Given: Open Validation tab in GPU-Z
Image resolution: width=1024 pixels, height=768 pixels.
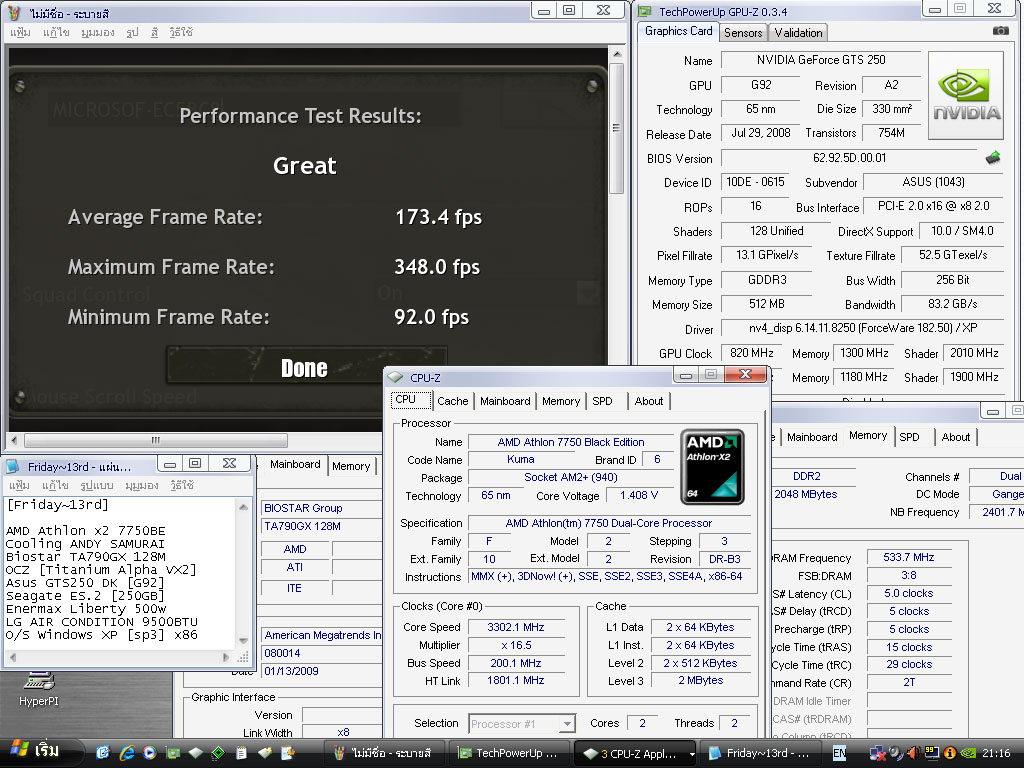Looking at the screenshot, I should [x=797, y=33].
